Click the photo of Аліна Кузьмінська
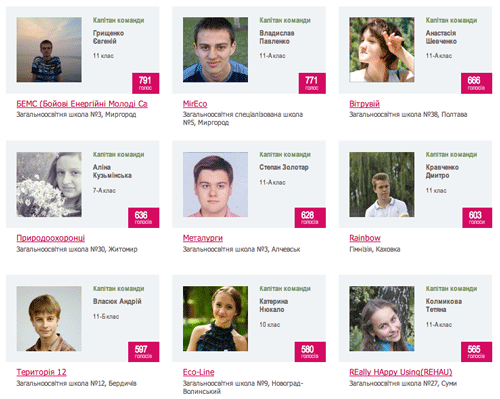This screenshot has height=399, width=500. (x=49, y=184)
